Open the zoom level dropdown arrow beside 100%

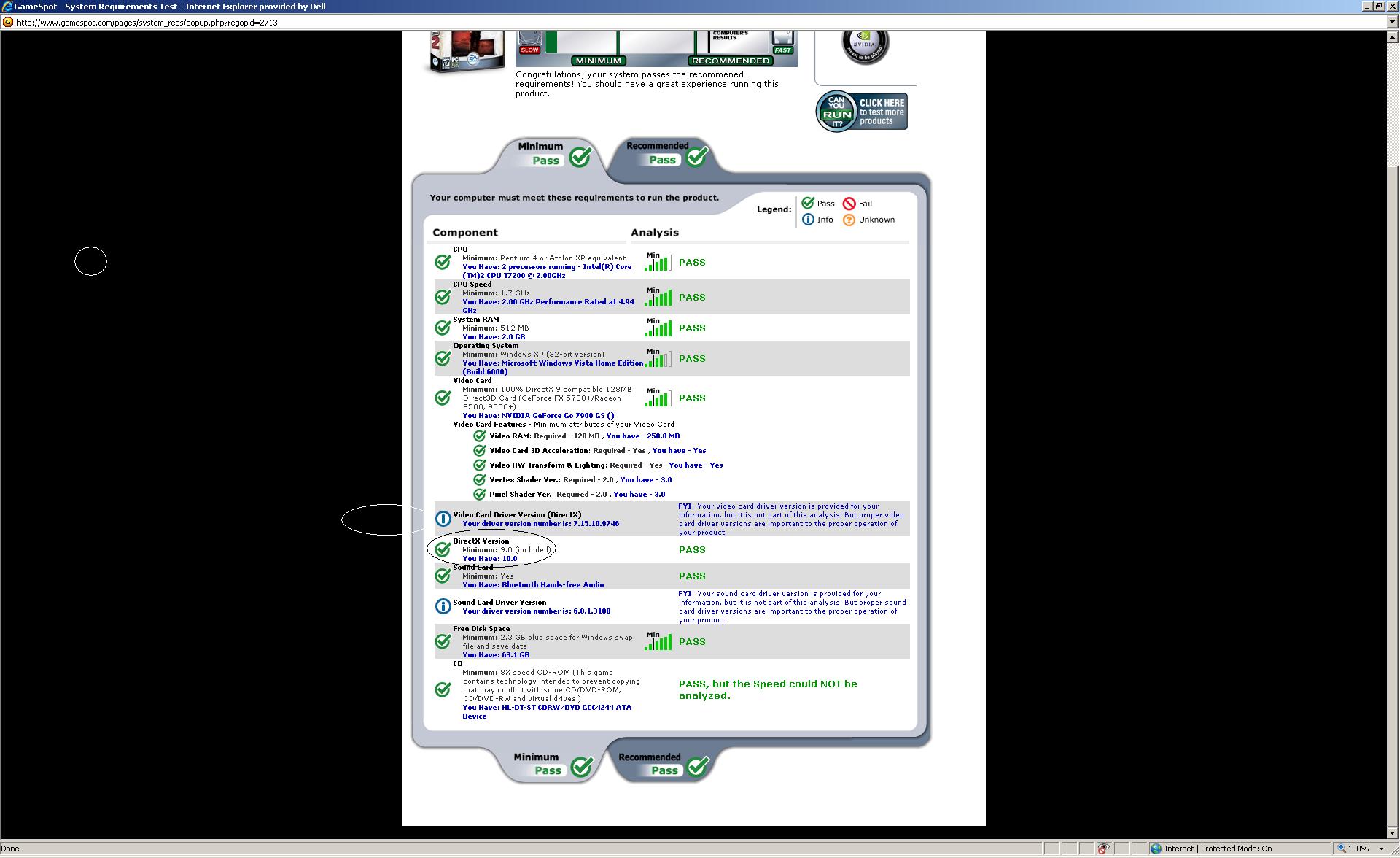pyautogui.click(x=1381, y=849)
